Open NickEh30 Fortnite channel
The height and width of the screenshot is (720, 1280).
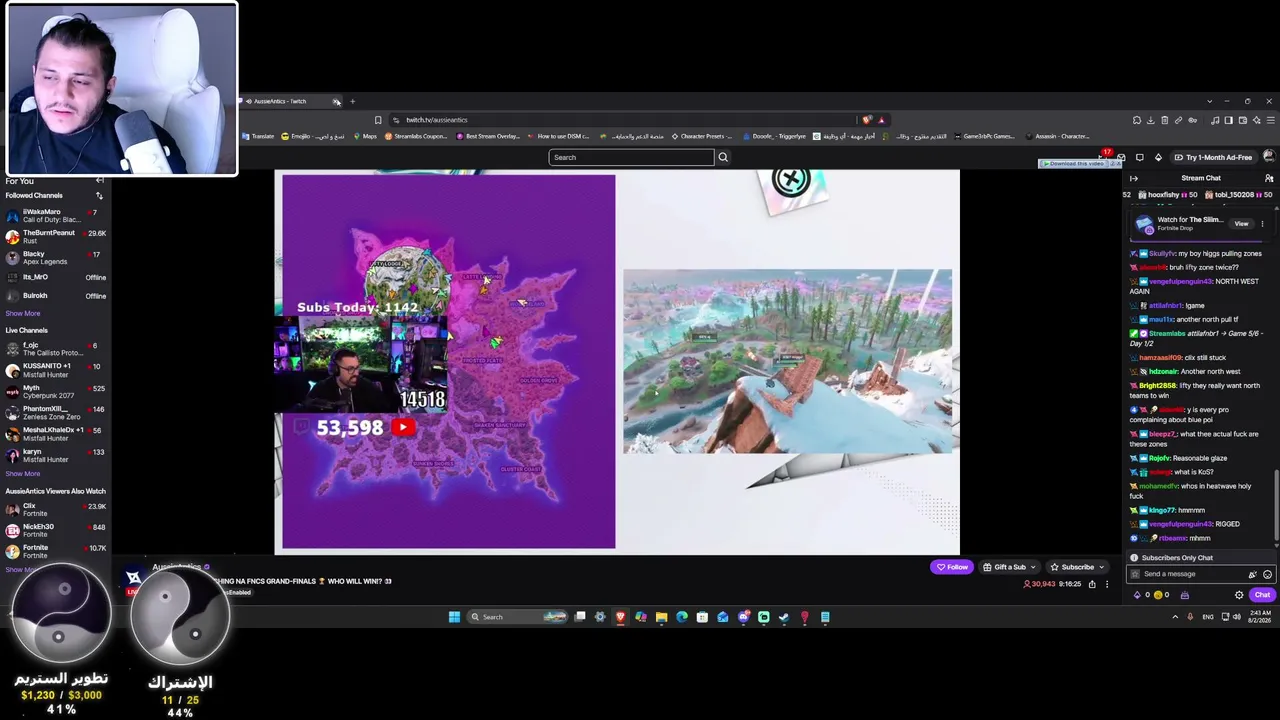[55, 530]
